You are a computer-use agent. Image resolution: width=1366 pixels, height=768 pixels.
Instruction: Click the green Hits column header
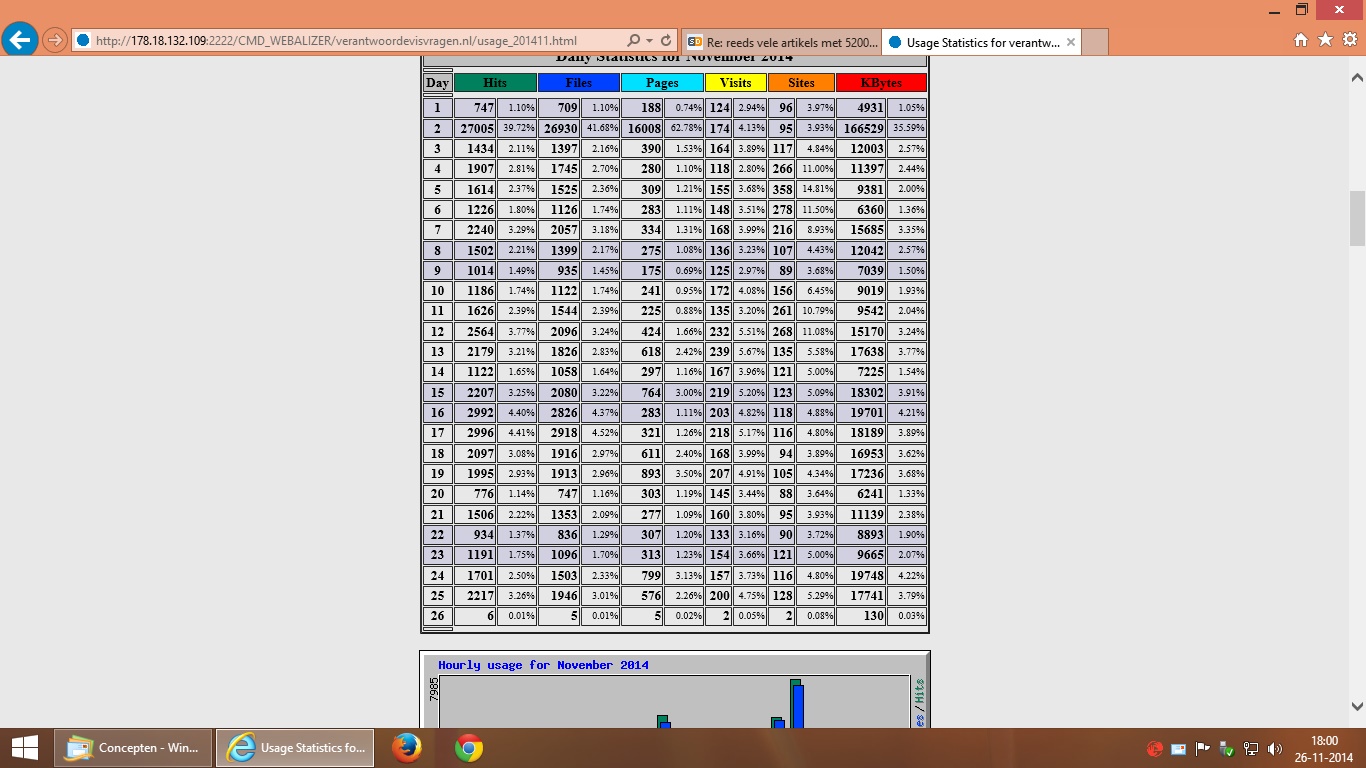click(x=495, y=83)
